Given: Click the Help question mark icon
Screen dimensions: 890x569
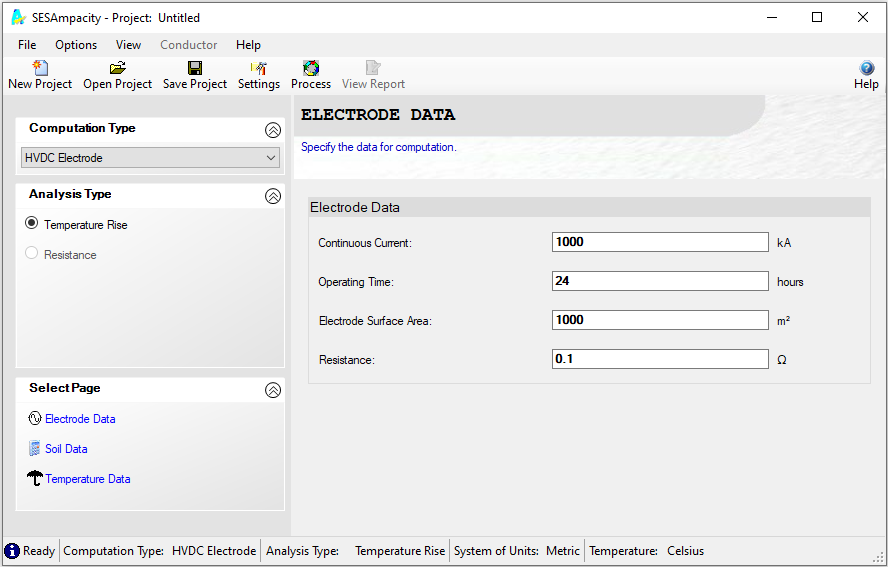Looking at the screenshot, I should tap(867, 68).
